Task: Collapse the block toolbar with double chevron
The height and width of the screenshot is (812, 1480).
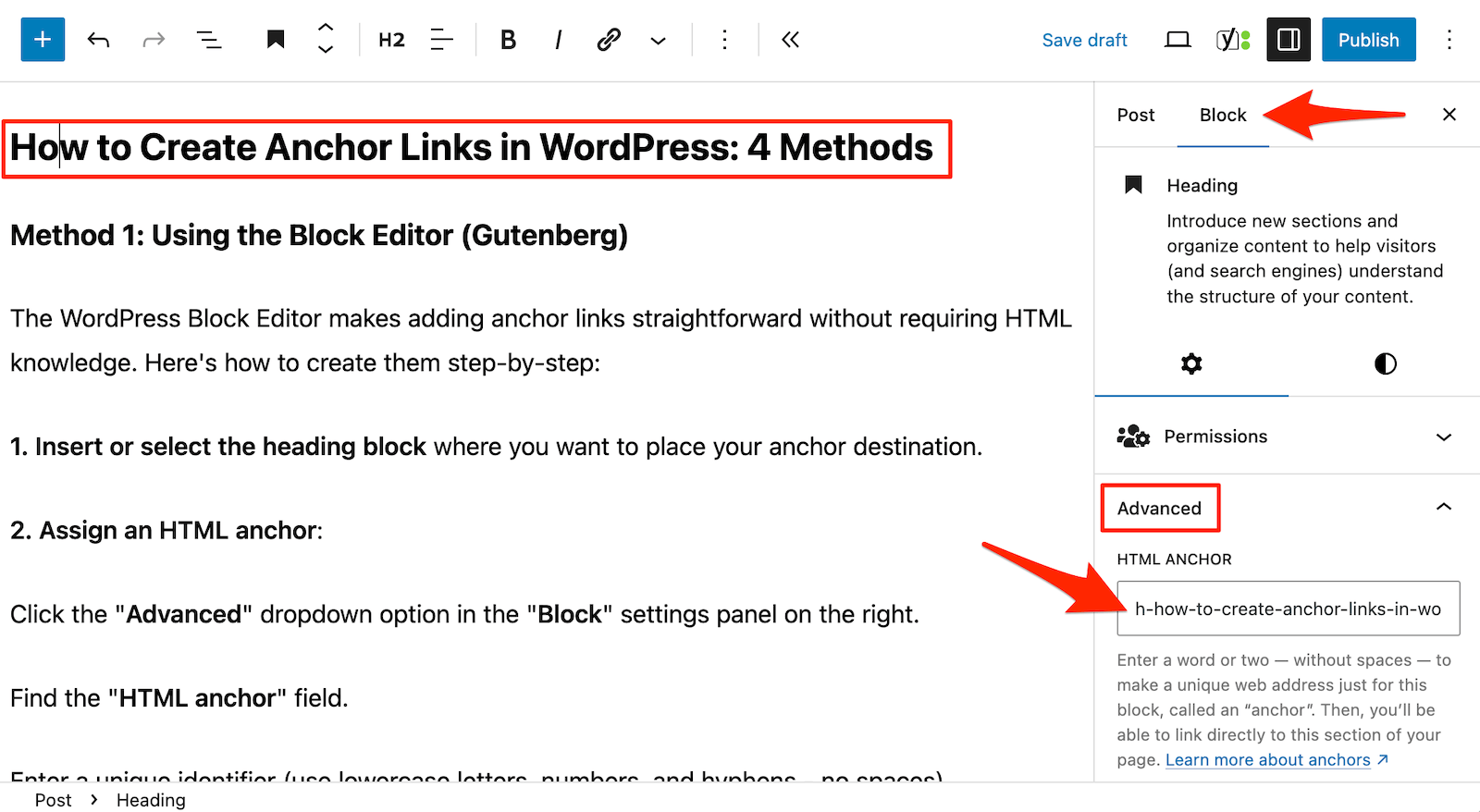Action: tap(790, 40)
